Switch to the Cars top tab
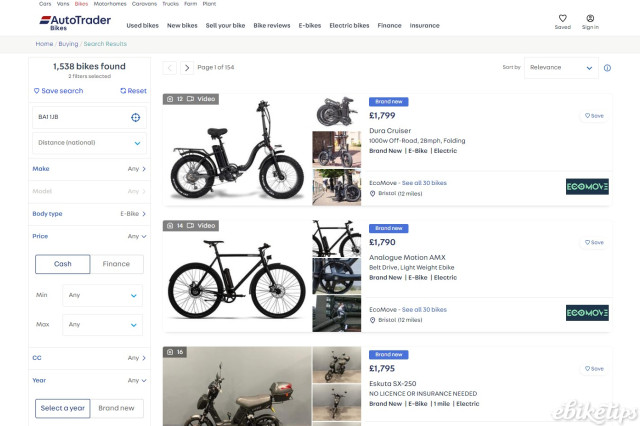 coord(45,4)
